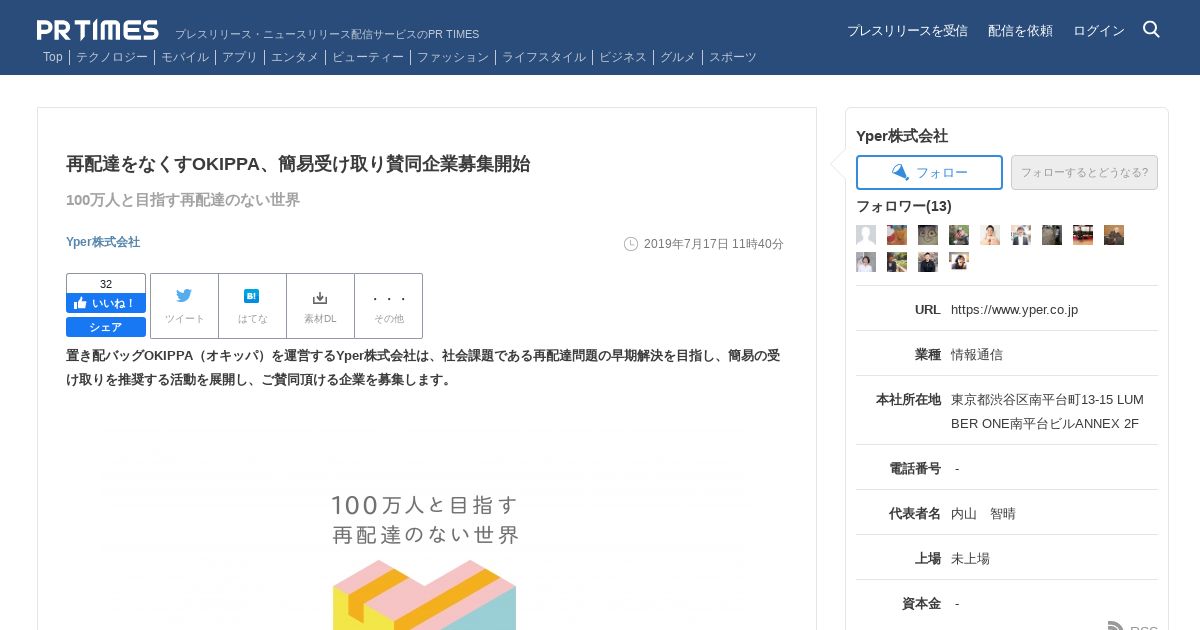
Task: Click 配信を依頼 link
Action: pyautogui.click(x=1020, y=31)
